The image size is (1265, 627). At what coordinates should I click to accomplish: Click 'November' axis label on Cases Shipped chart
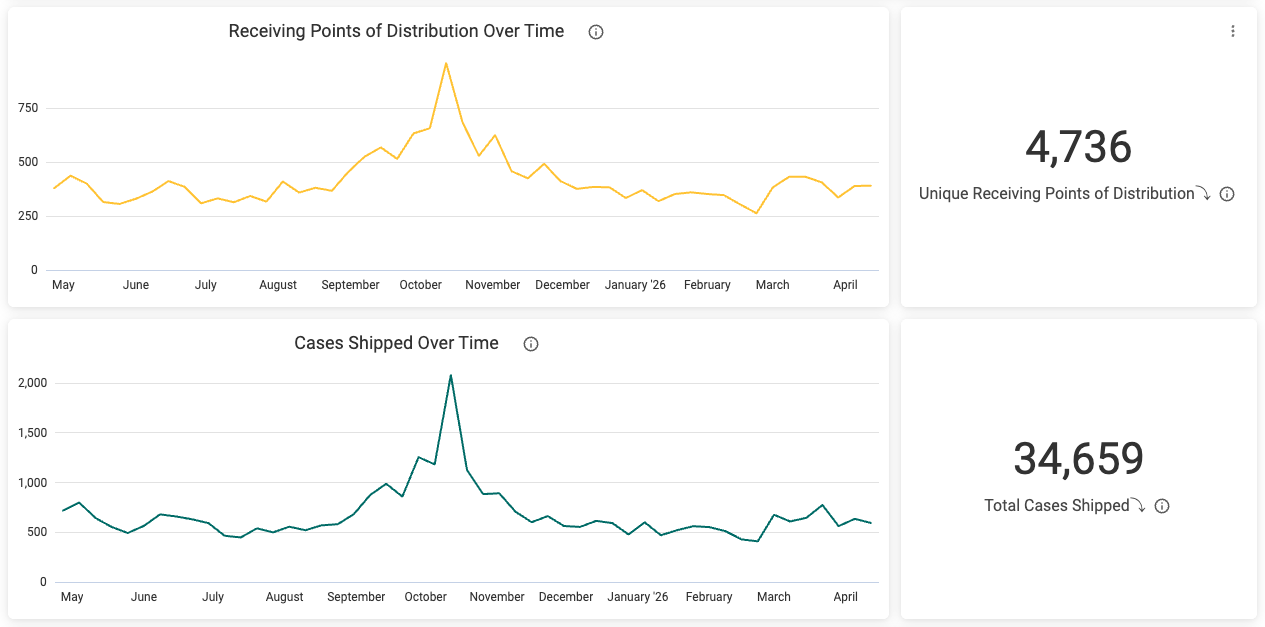497,597
